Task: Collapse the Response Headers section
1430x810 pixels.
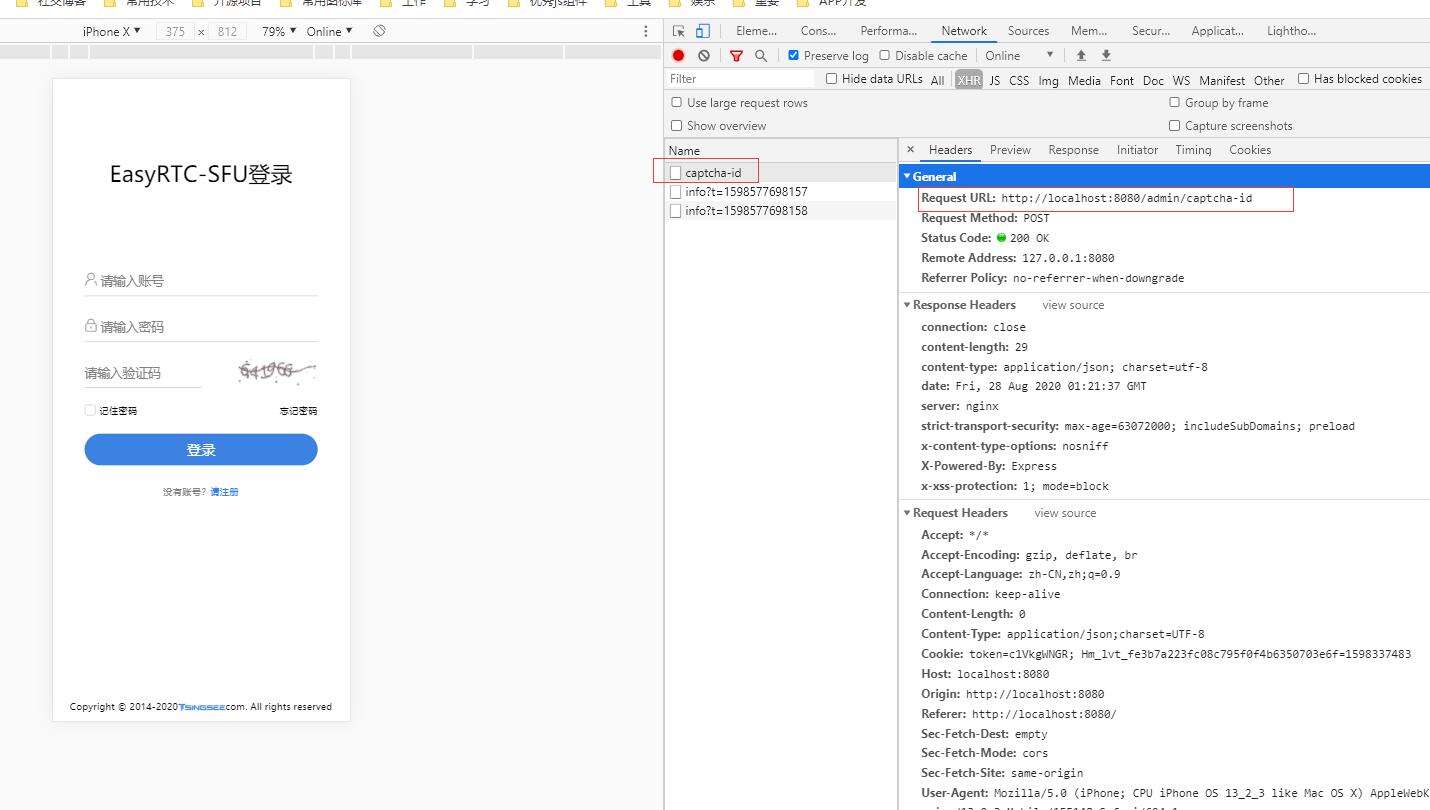Action: click(907, 305)
